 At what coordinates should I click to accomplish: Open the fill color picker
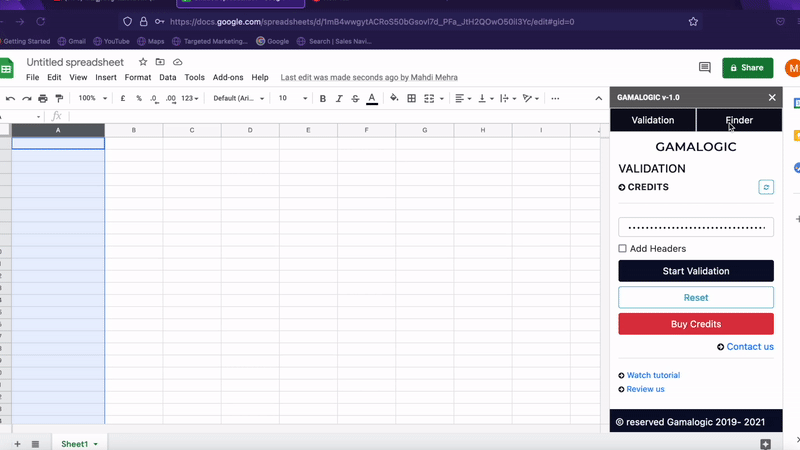394,98
